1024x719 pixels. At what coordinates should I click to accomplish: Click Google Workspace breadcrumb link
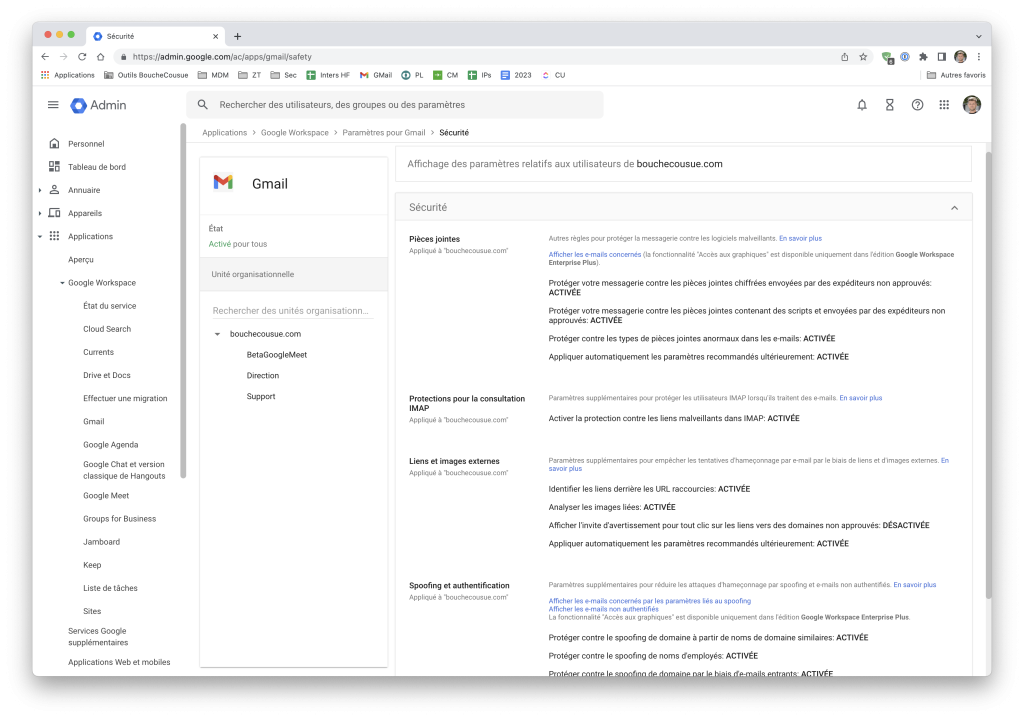pos(295,133)
